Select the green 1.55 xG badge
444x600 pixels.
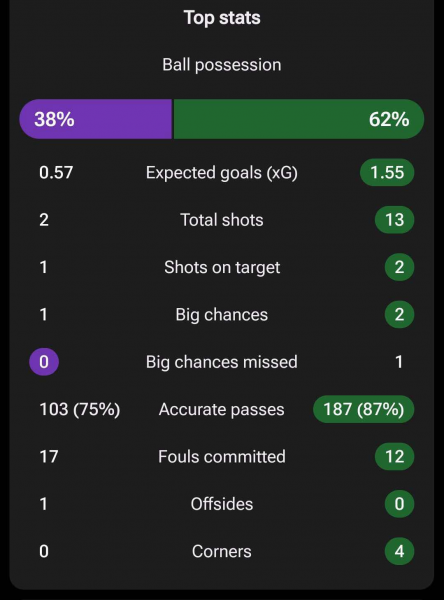point(387,173)
